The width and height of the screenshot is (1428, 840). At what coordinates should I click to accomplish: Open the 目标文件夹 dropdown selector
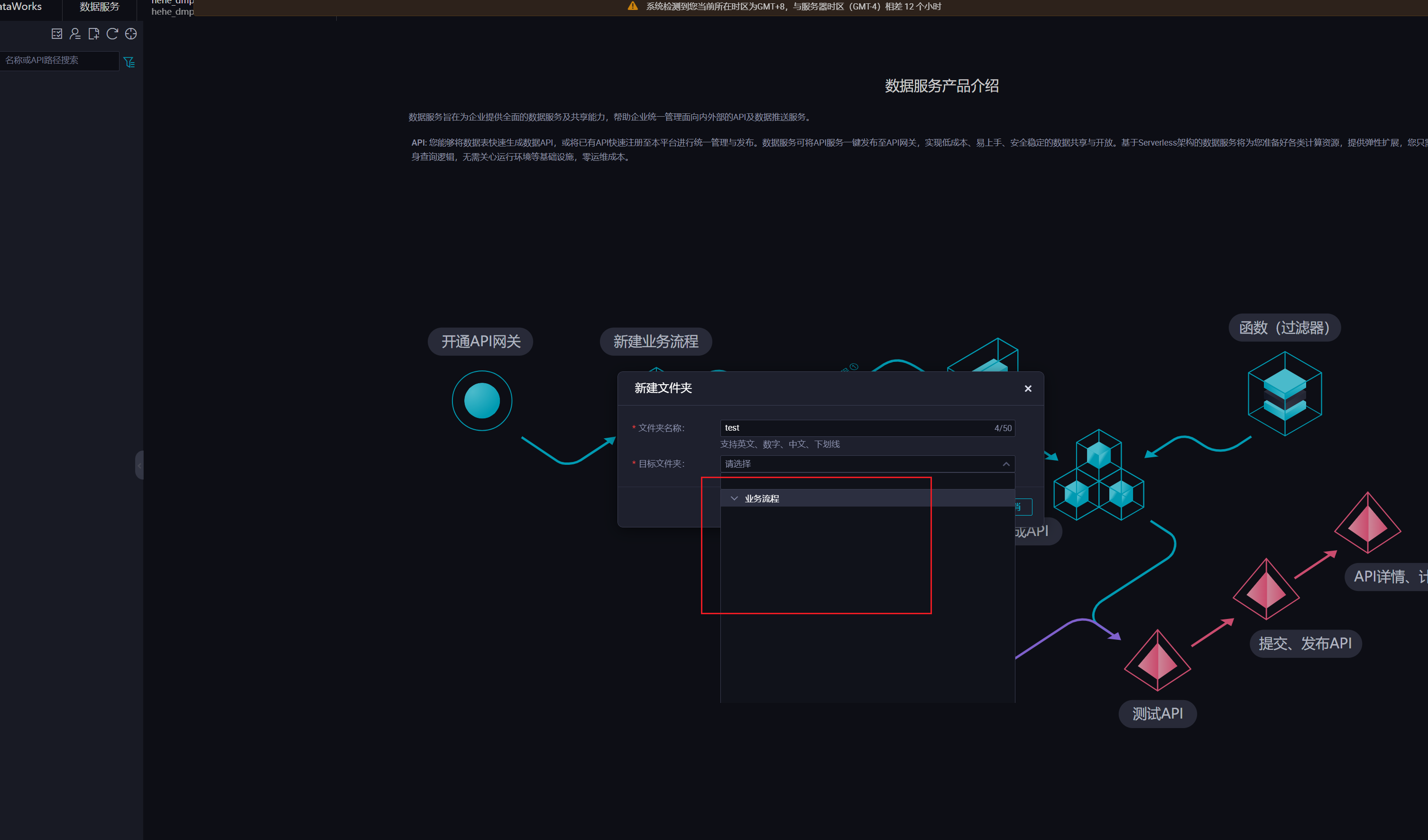coord(861,464)
